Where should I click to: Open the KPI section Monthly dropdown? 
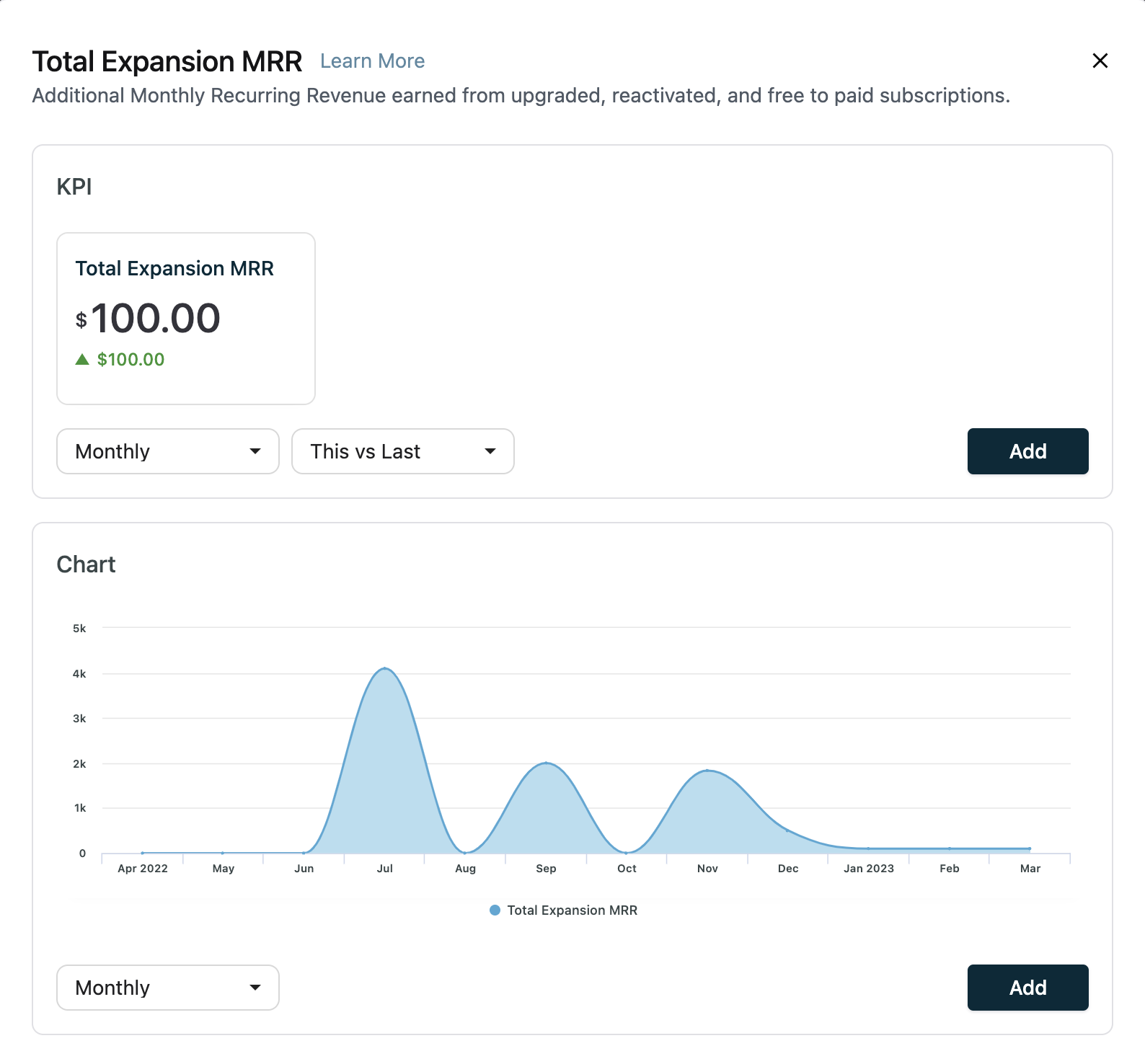(168, 451)
